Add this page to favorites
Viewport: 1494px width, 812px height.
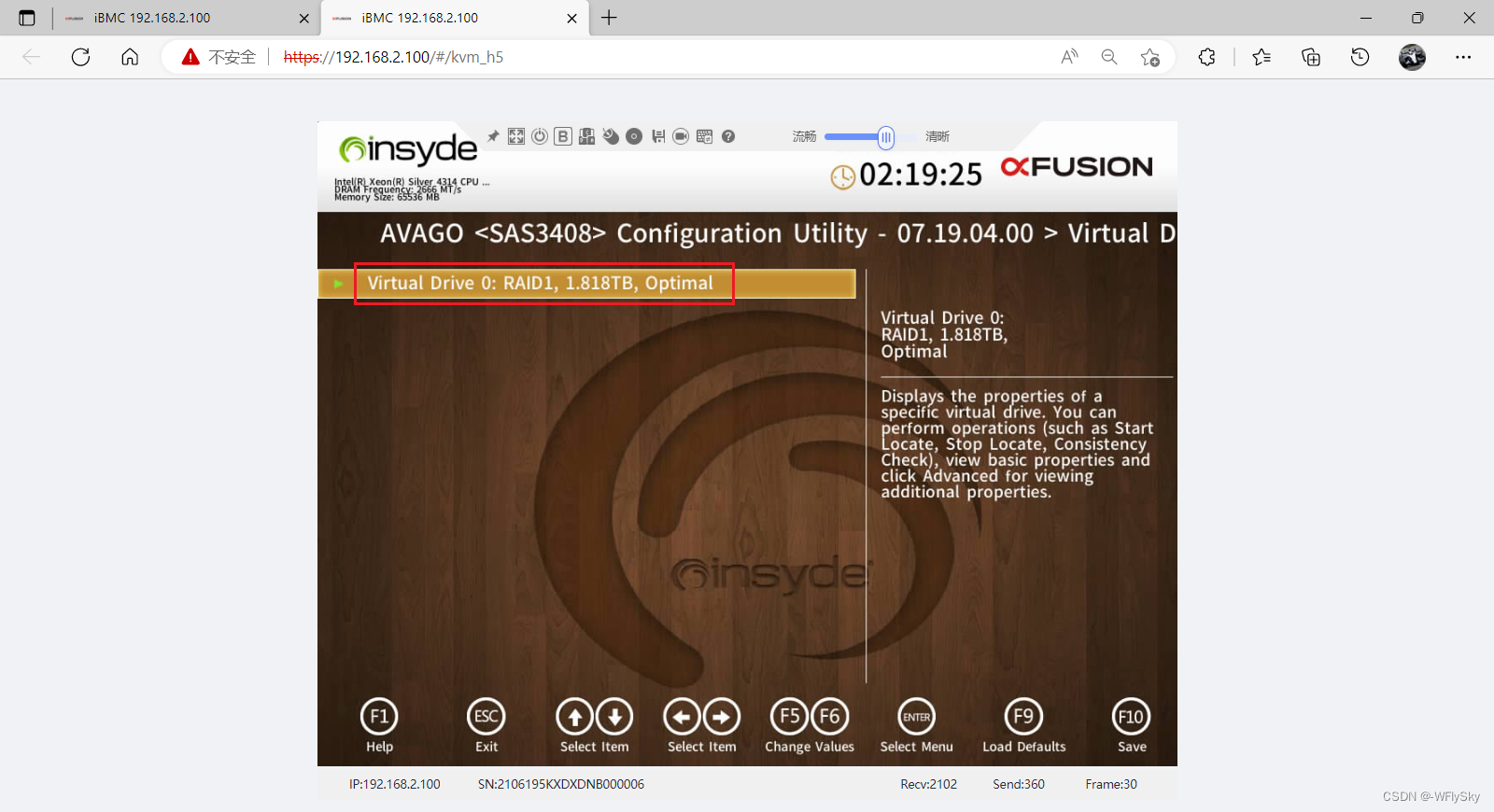(1150, 57)
